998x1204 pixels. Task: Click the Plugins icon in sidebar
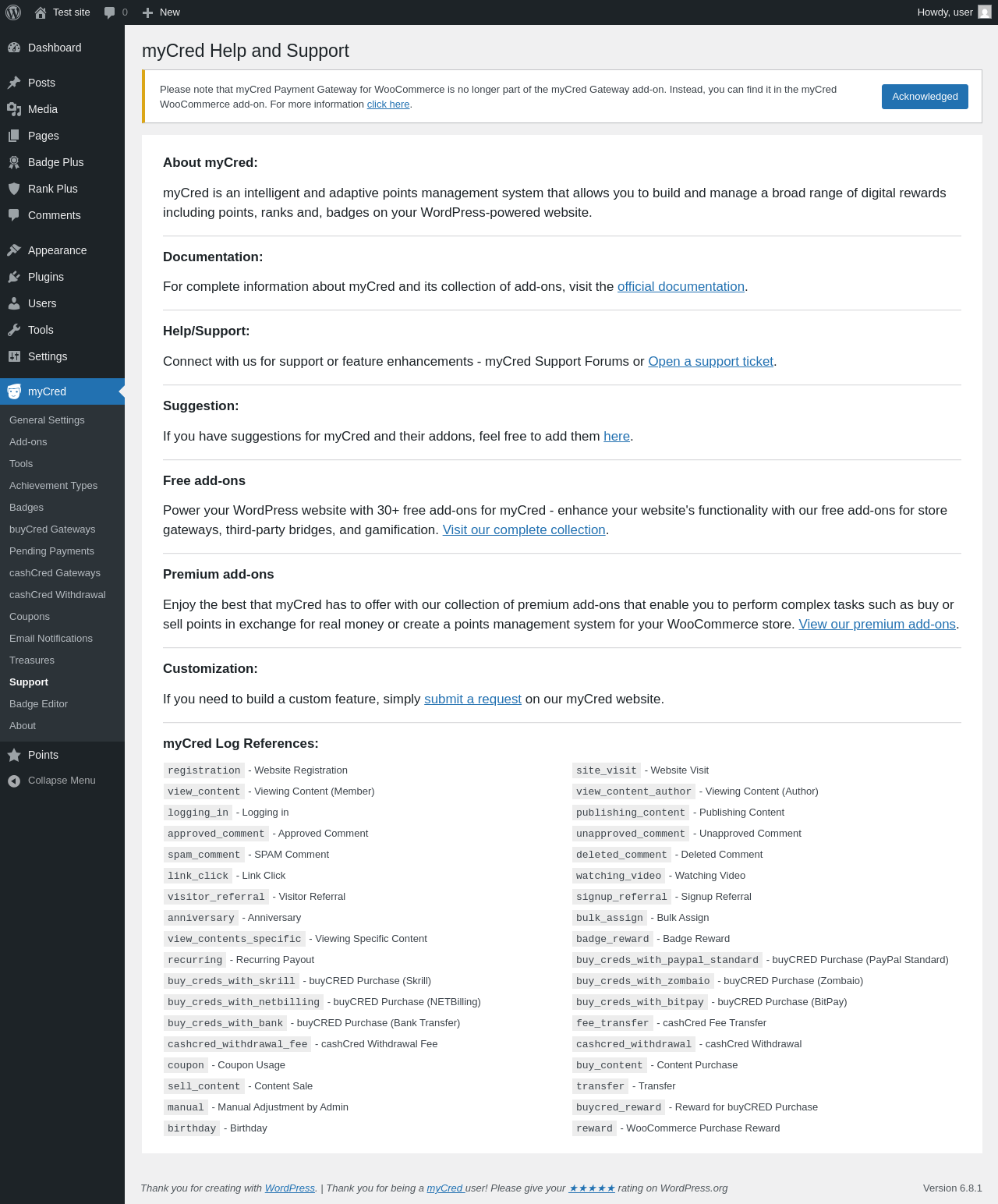[x=14, y=277]
